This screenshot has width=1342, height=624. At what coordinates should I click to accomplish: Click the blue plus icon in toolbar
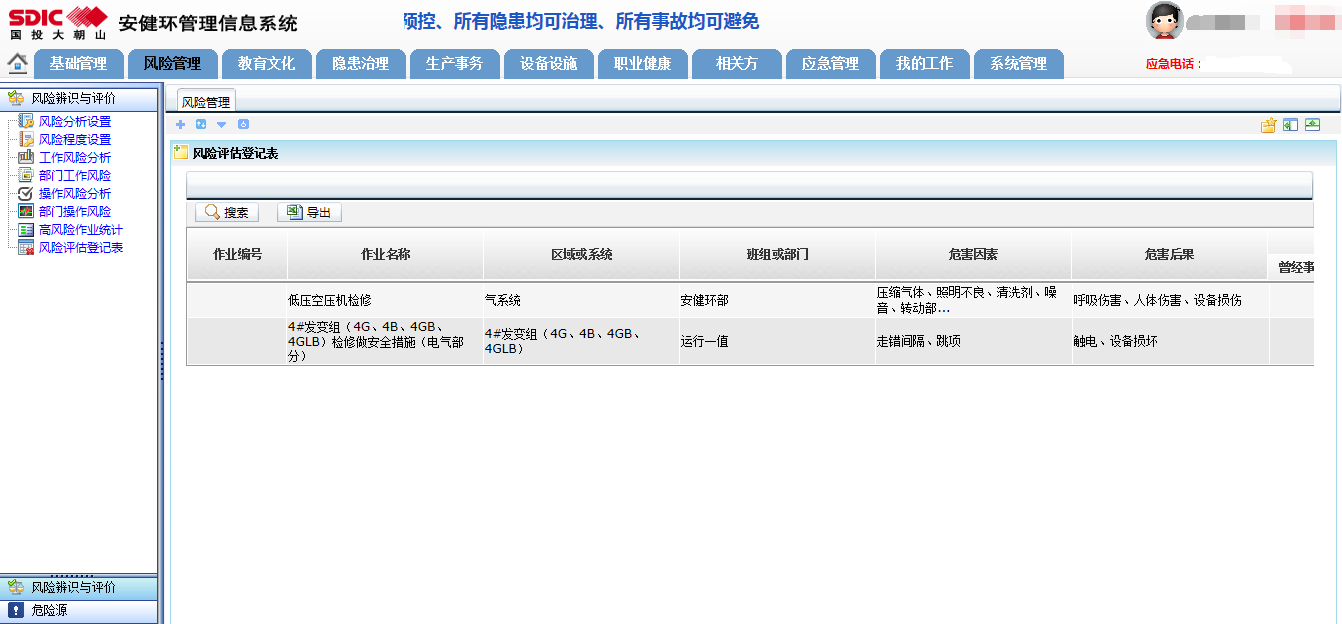click(180, 125)
